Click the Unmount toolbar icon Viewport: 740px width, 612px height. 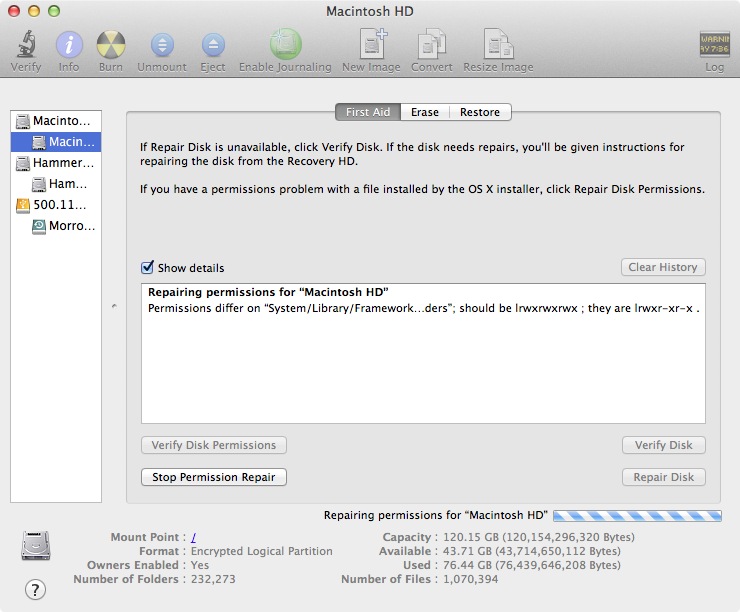162,45
